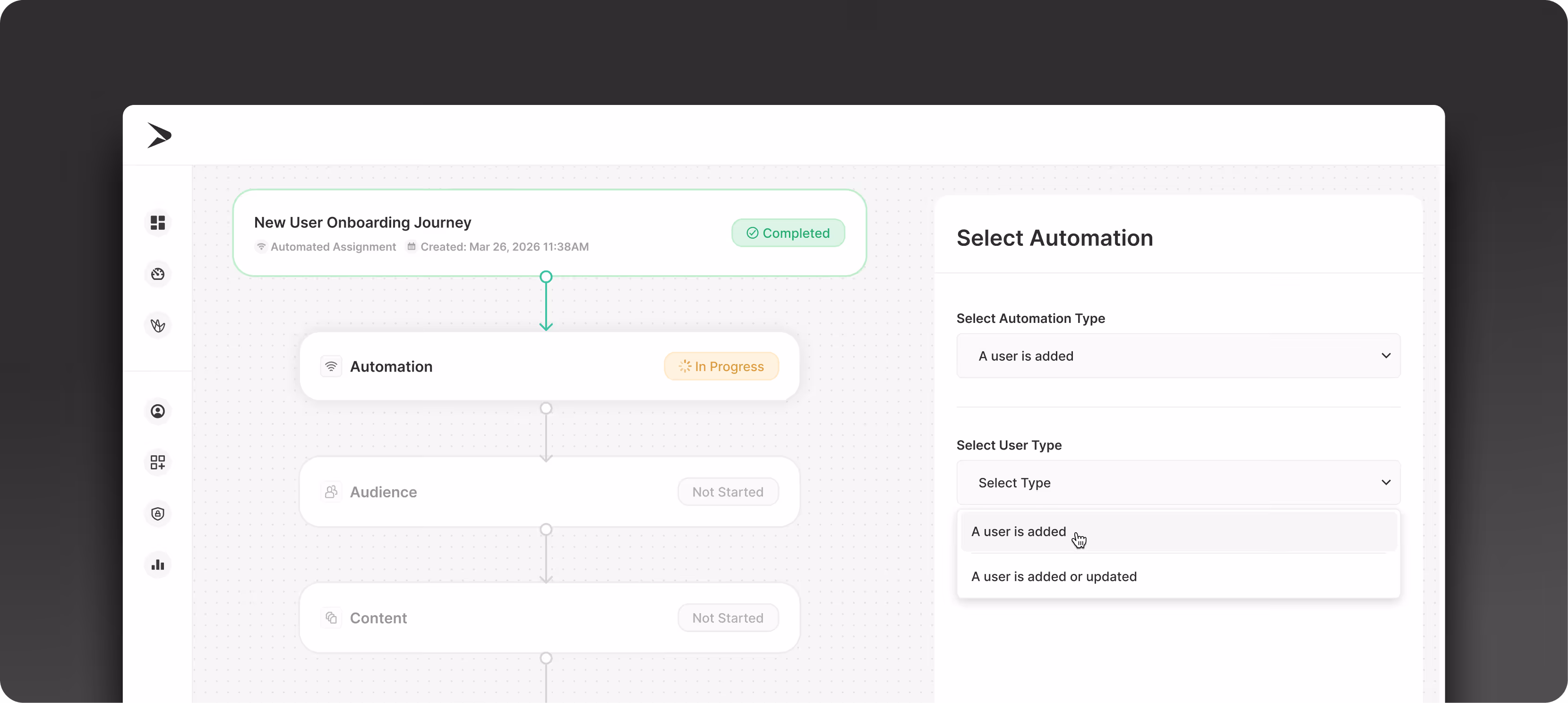1568x703 pixels.
Task: Click the connector node below Audience card
Action: point(546,529)
